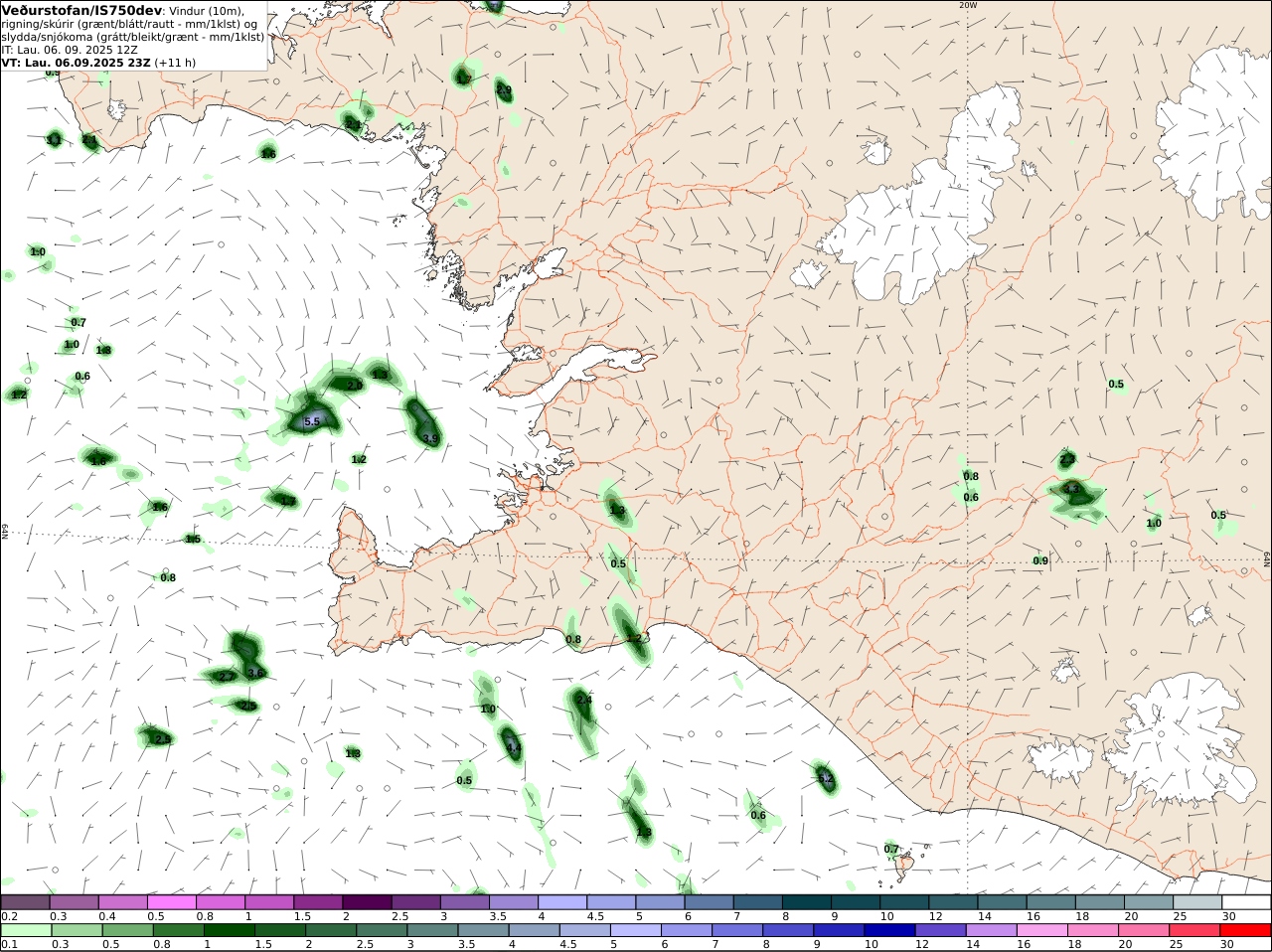Select the dark teal top-row swatch between 8 and 9
The width and height of the screenshot is (1272, 952).
coord(807,902)
